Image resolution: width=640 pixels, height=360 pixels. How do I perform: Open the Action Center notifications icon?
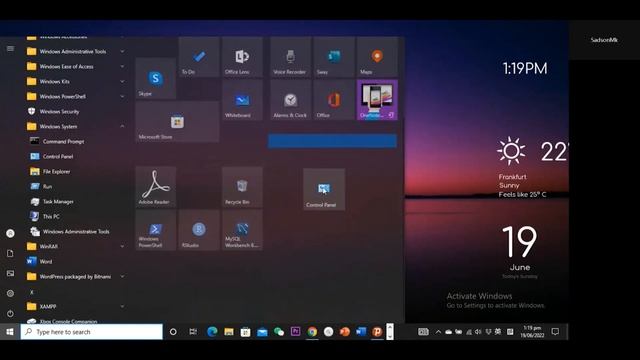[x=555, y=332]
